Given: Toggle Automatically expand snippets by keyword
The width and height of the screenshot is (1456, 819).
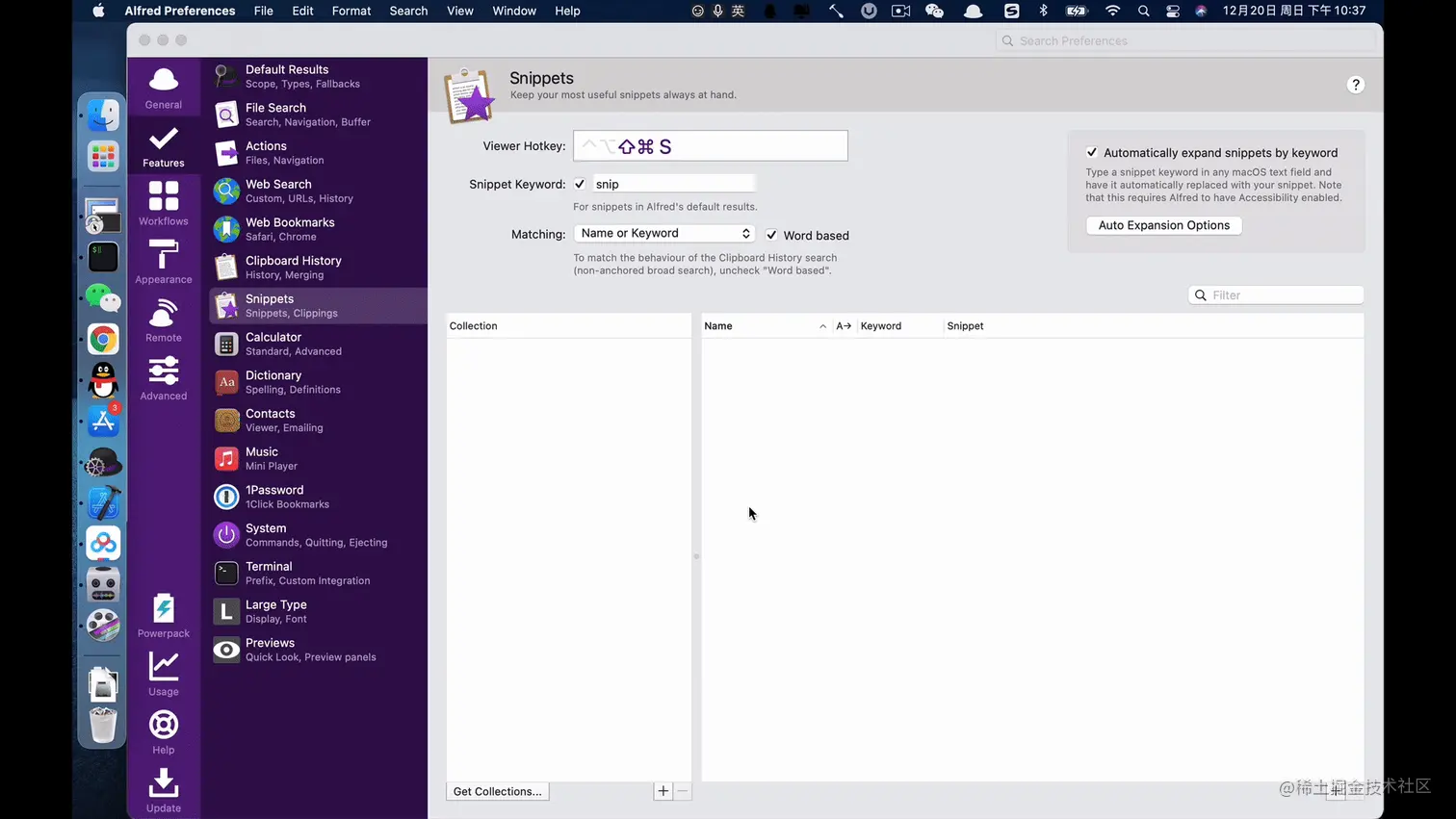Looking at the screenshot, I should click(x=1092, y=152).
